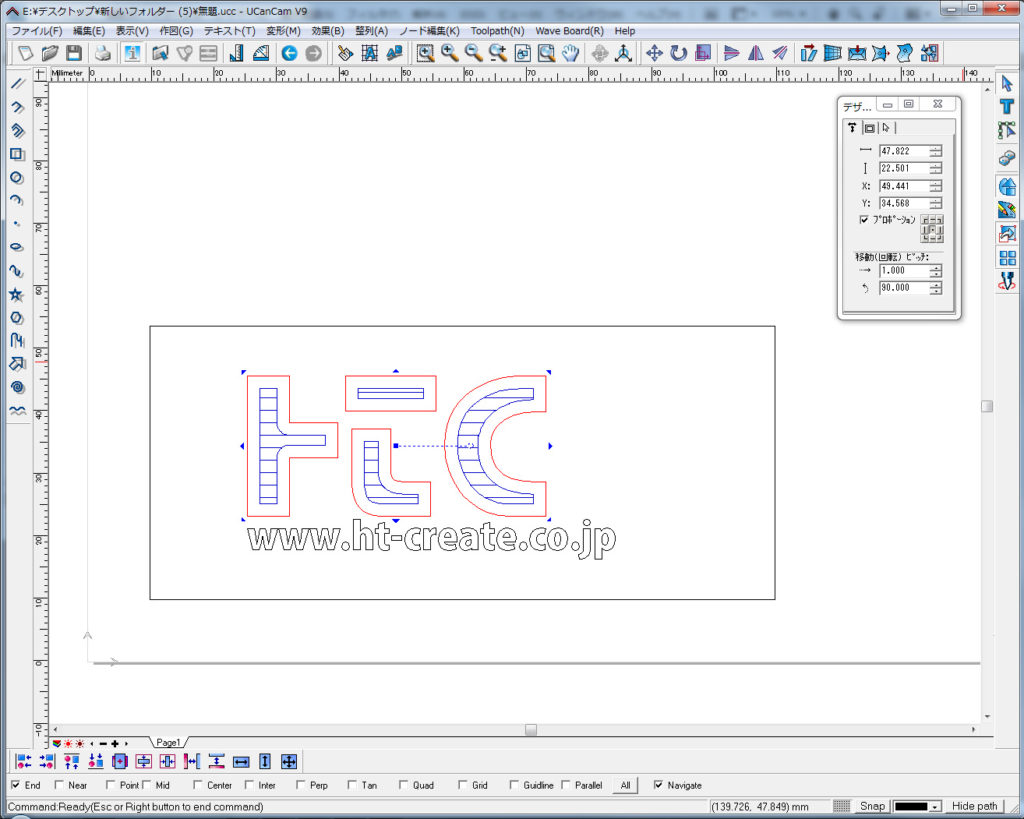Open the Wave Board(R) menu
The height and width of the screenshot is (819, 1024).
(x=569, y=31)
